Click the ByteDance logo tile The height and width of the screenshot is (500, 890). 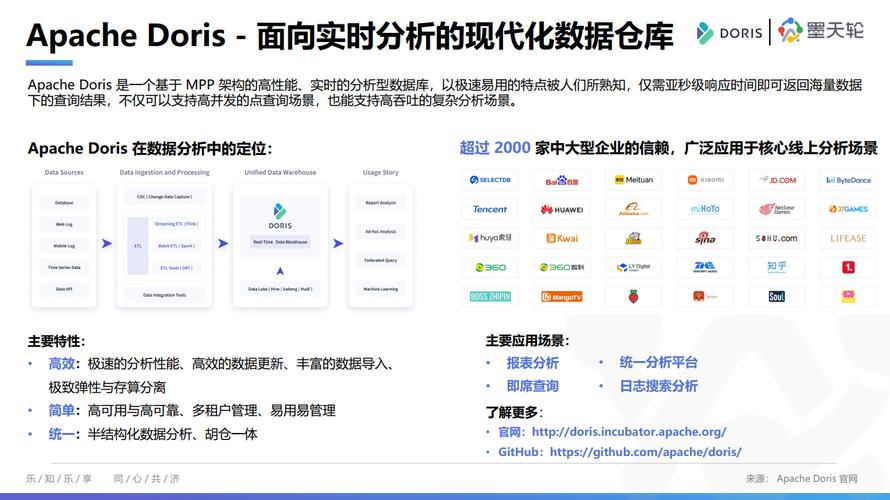click(x=848, y=180)
